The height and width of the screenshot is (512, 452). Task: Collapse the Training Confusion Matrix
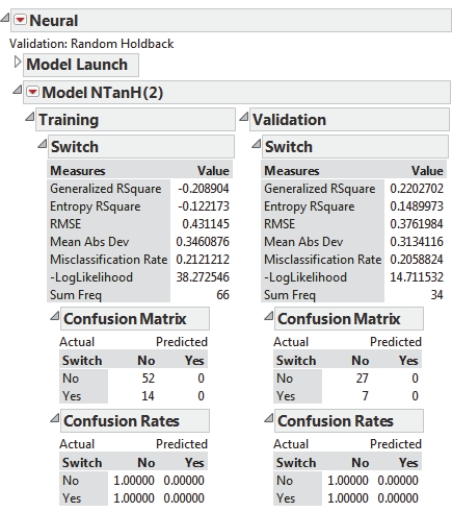[x=55, y=316]
